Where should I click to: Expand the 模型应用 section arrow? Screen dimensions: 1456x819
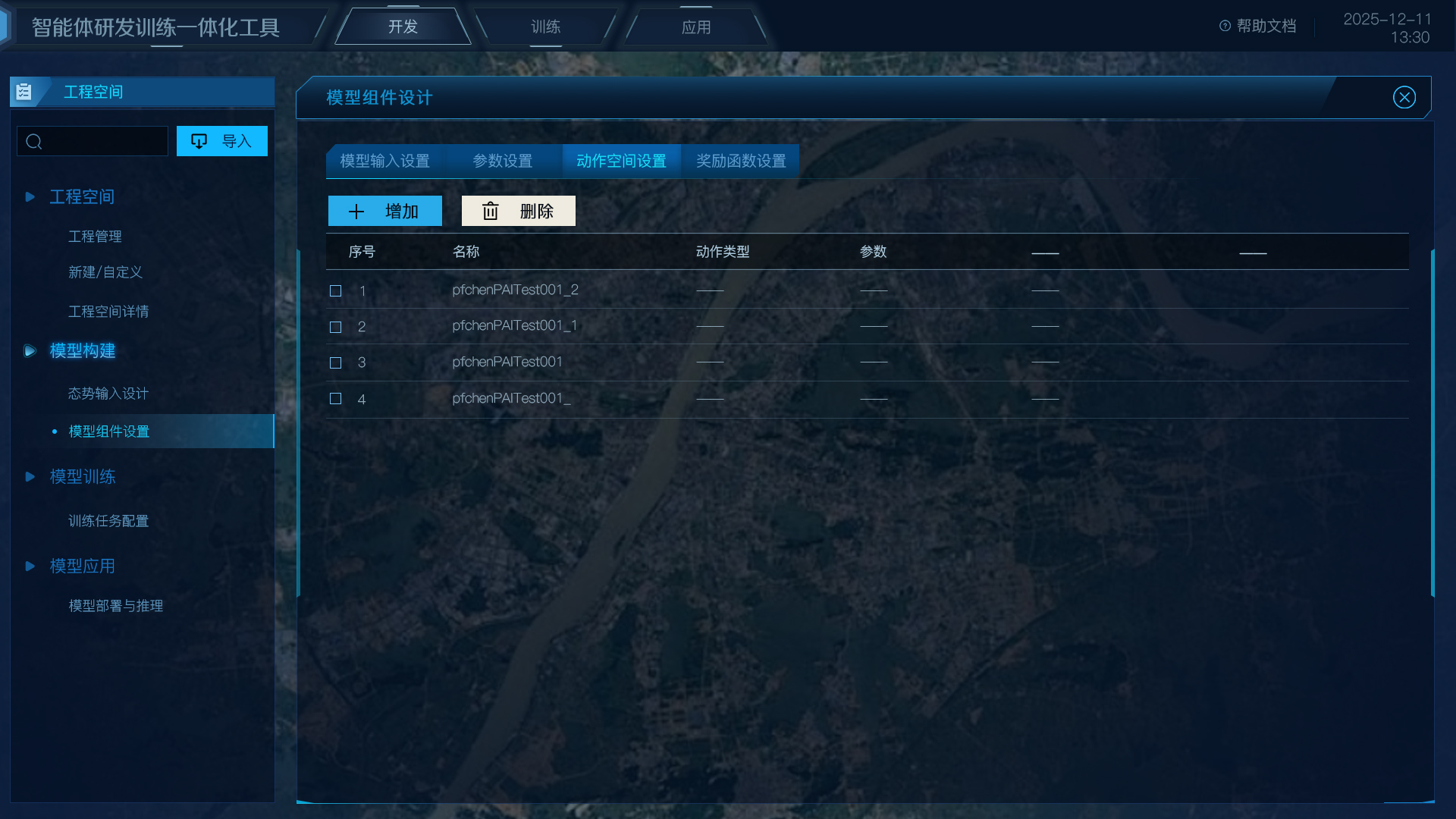click(30, 566)
